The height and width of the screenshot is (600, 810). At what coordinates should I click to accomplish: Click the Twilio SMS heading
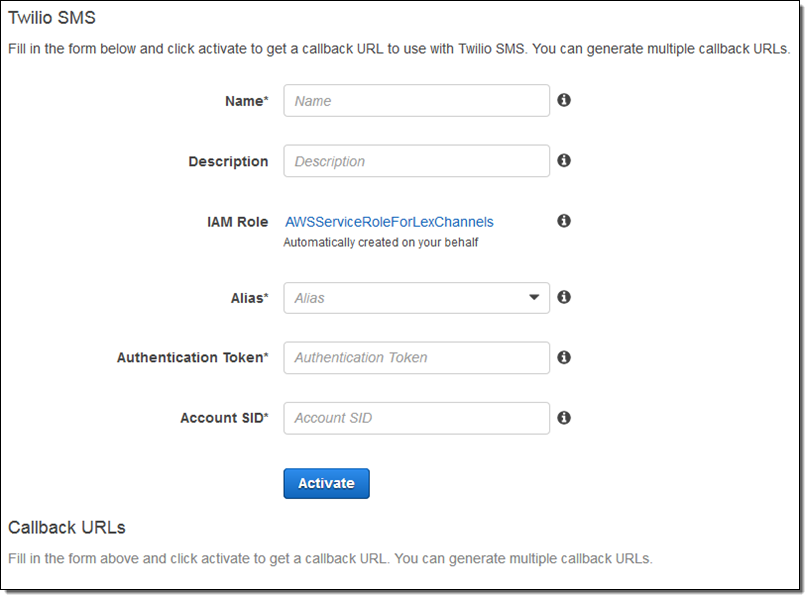[52, 18]
